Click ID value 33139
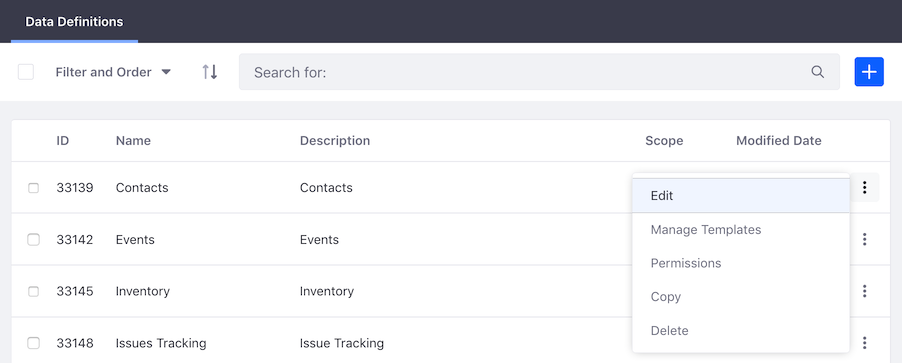This screenshot has height=363, width=902. pos(75,188)
